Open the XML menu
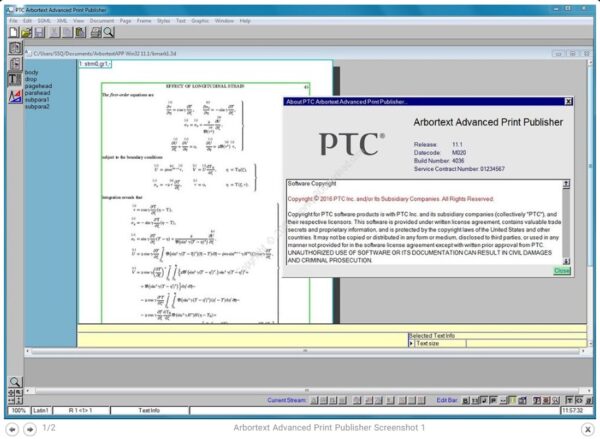This screenshot has width=600, height=439. tap(62, 21)
